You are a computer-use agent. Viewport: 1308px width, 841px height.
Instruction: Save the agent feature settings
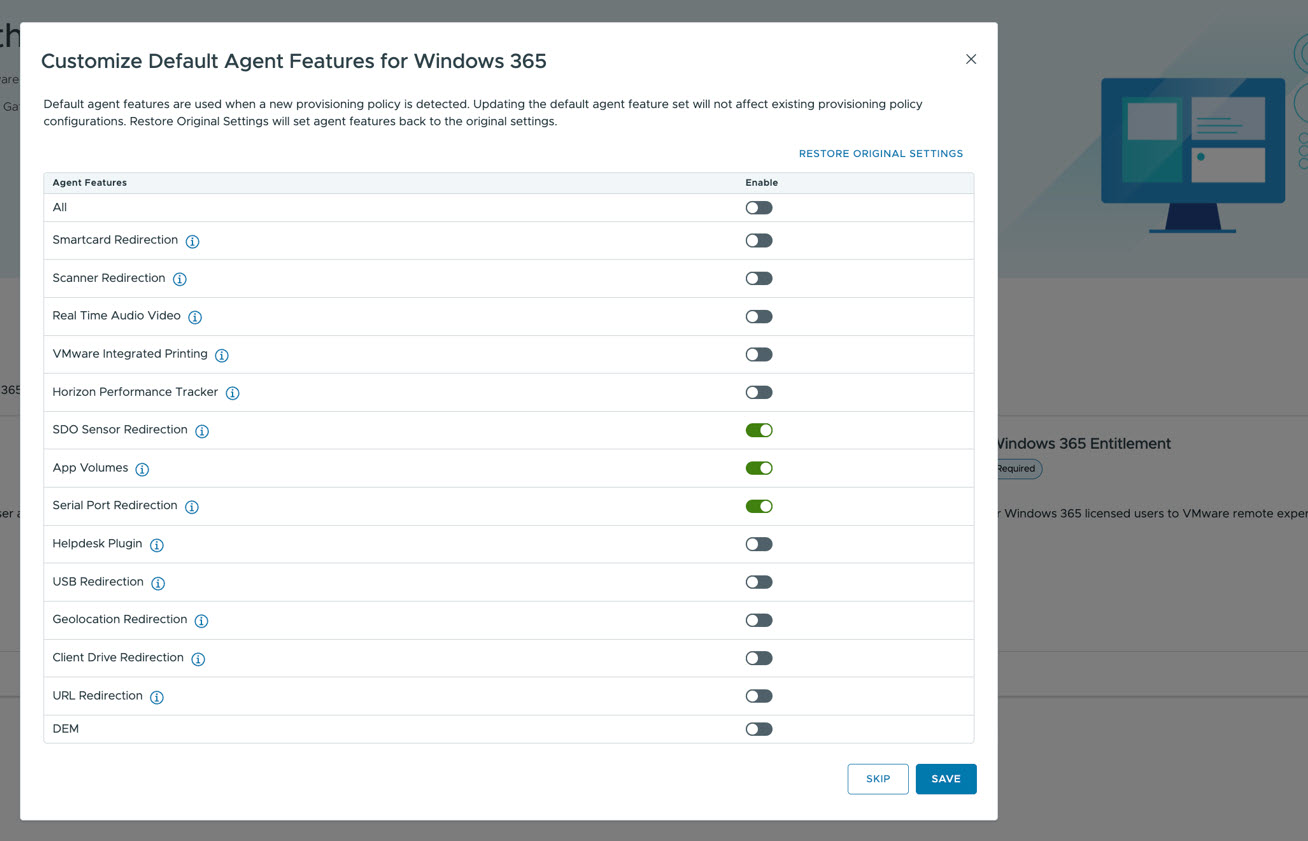[x=946, y=779]
